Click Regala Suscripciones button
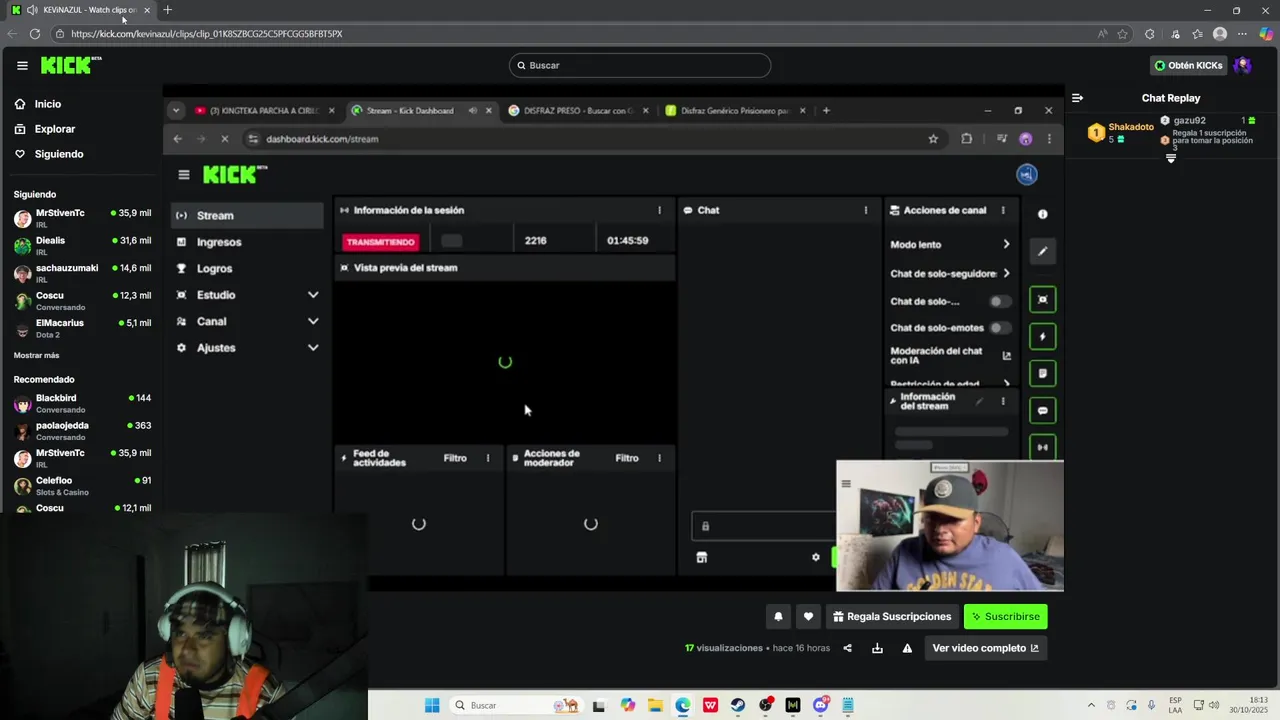 [891, 616]
